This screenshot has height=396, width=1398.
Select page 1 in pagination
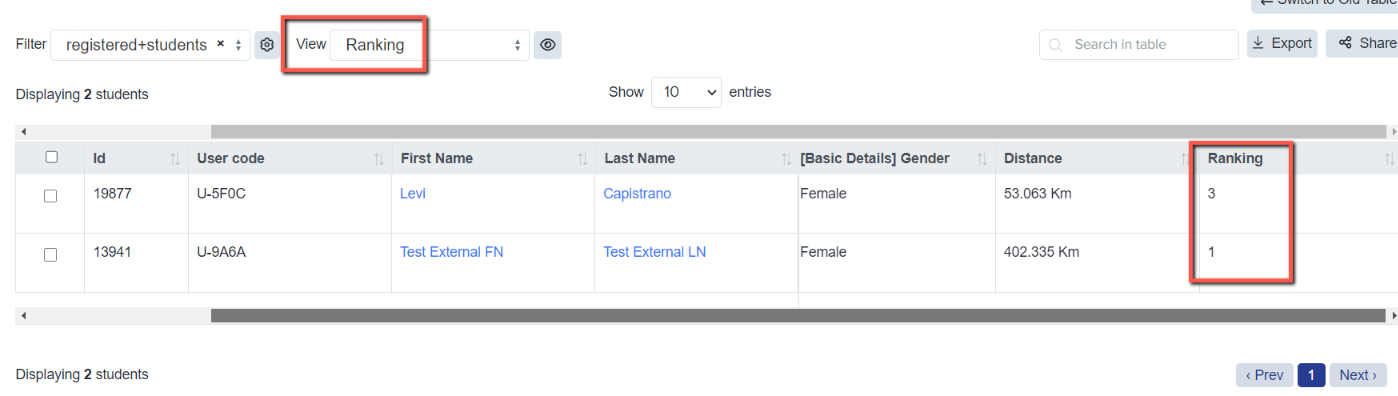(x=1311, y=375)
